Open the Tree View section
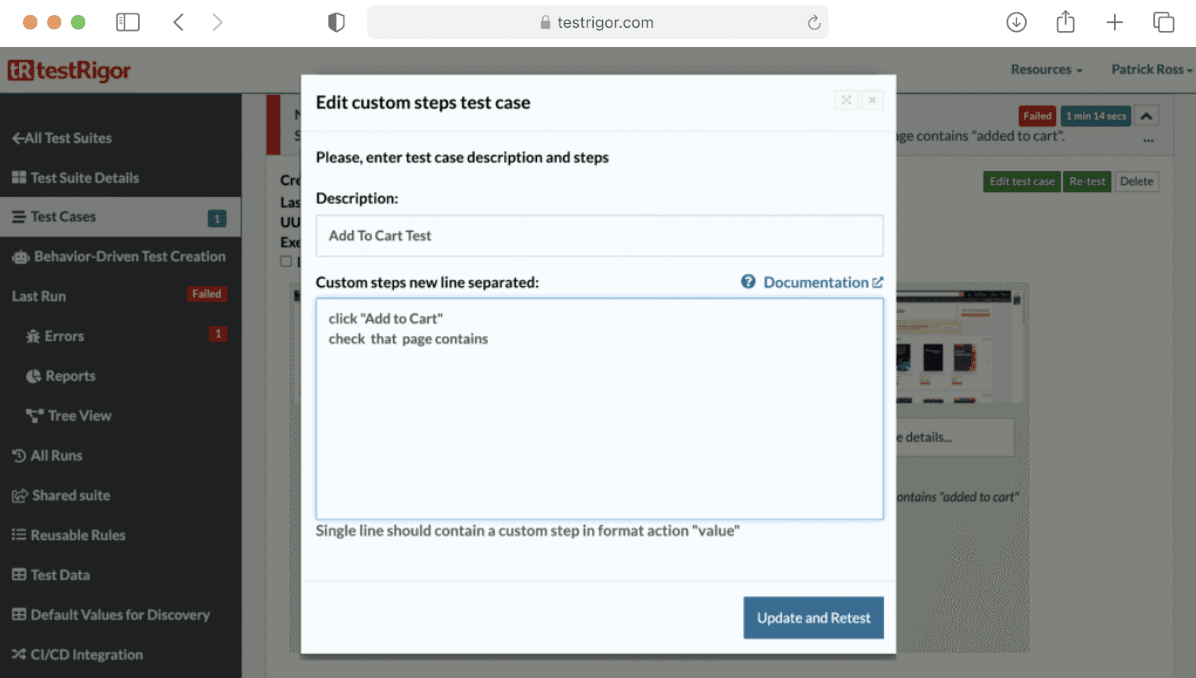The width and height of the screenshot is (1196, 678). pos(78,415)
